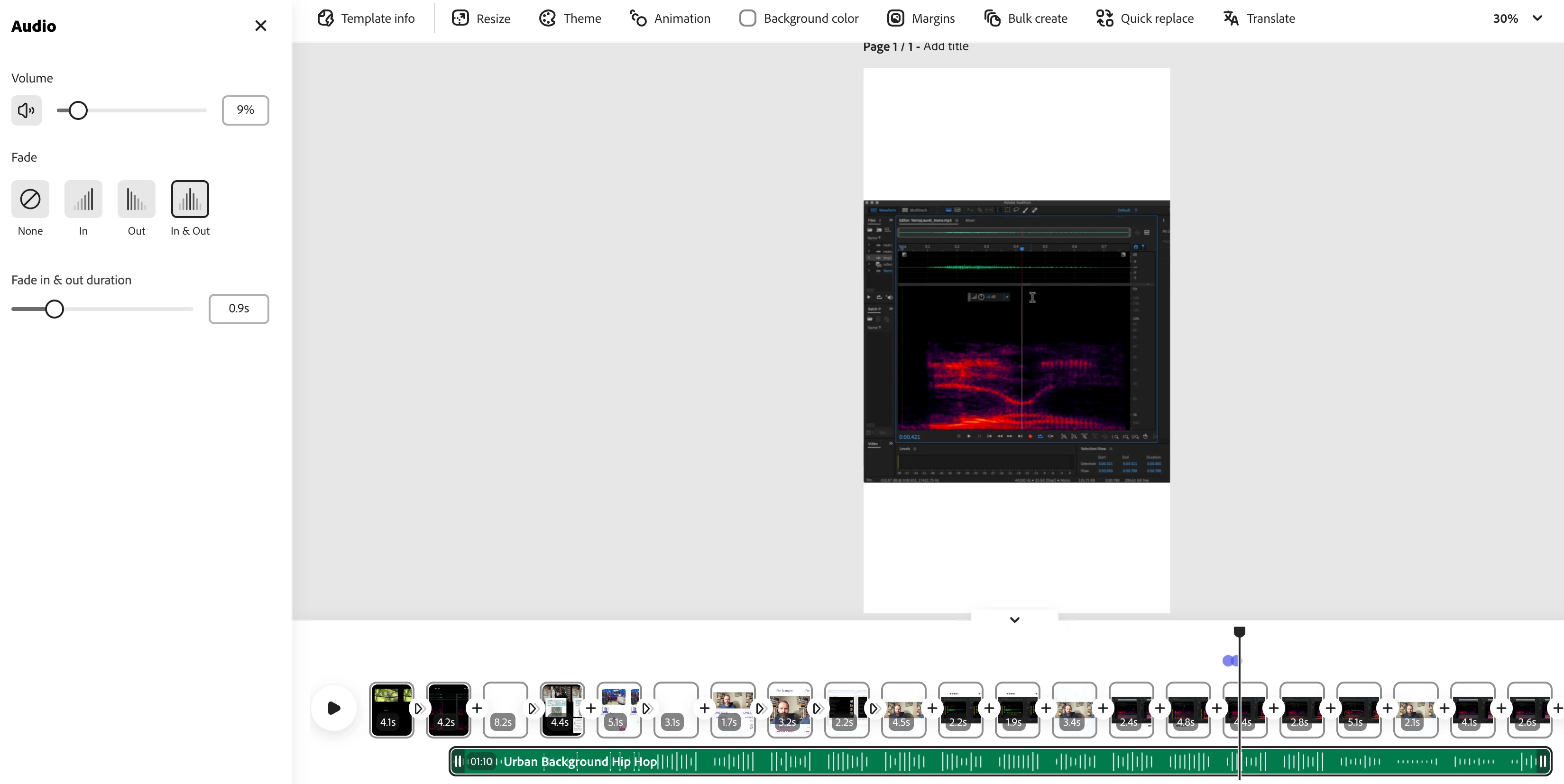Collapse the timeline with the chevron

pos(1014,620)
